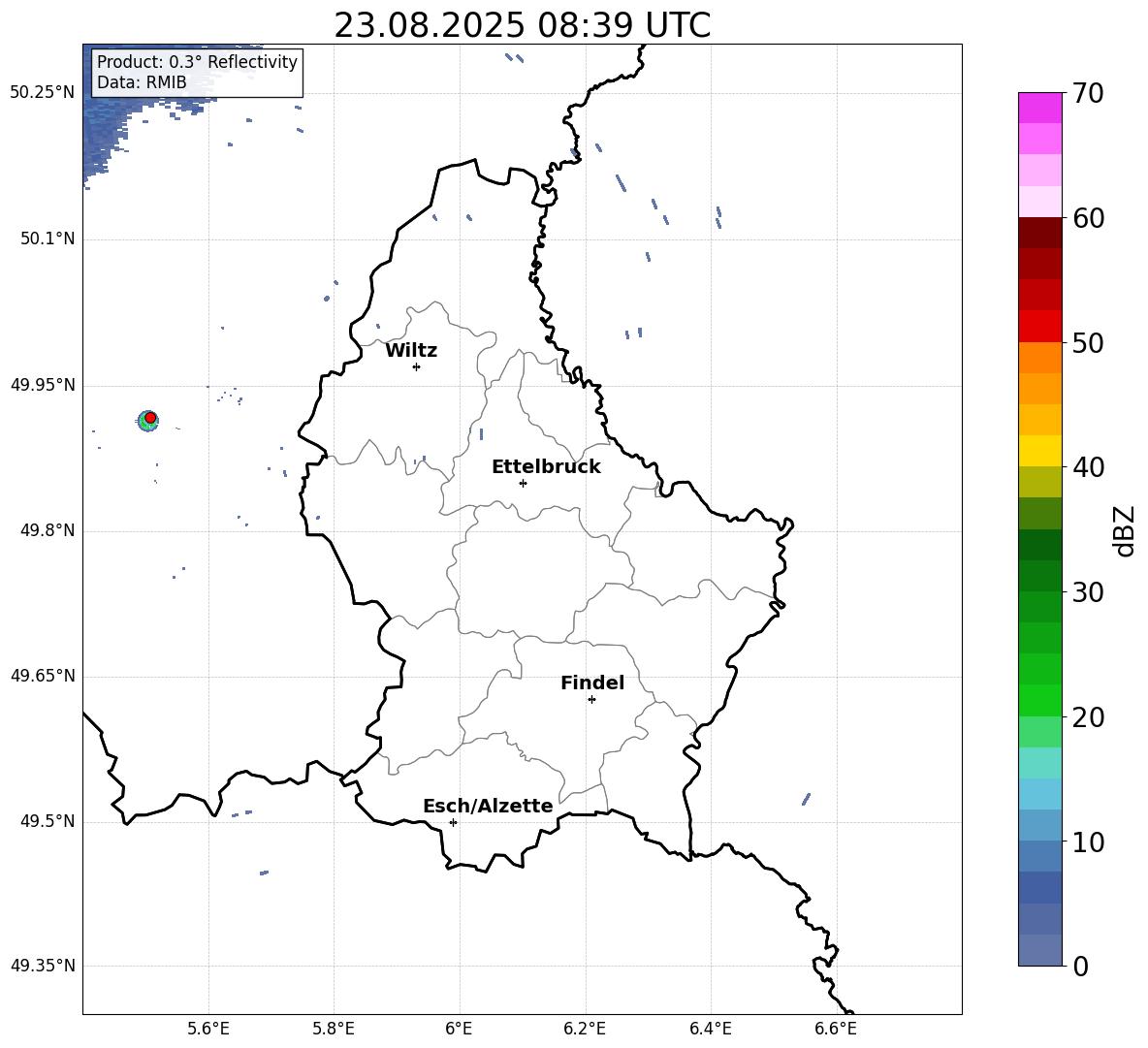The width and height of the screenshot is (1148, 1048).
Task: Click the 6.6°E longitude label
Action: coord(836,1029)
